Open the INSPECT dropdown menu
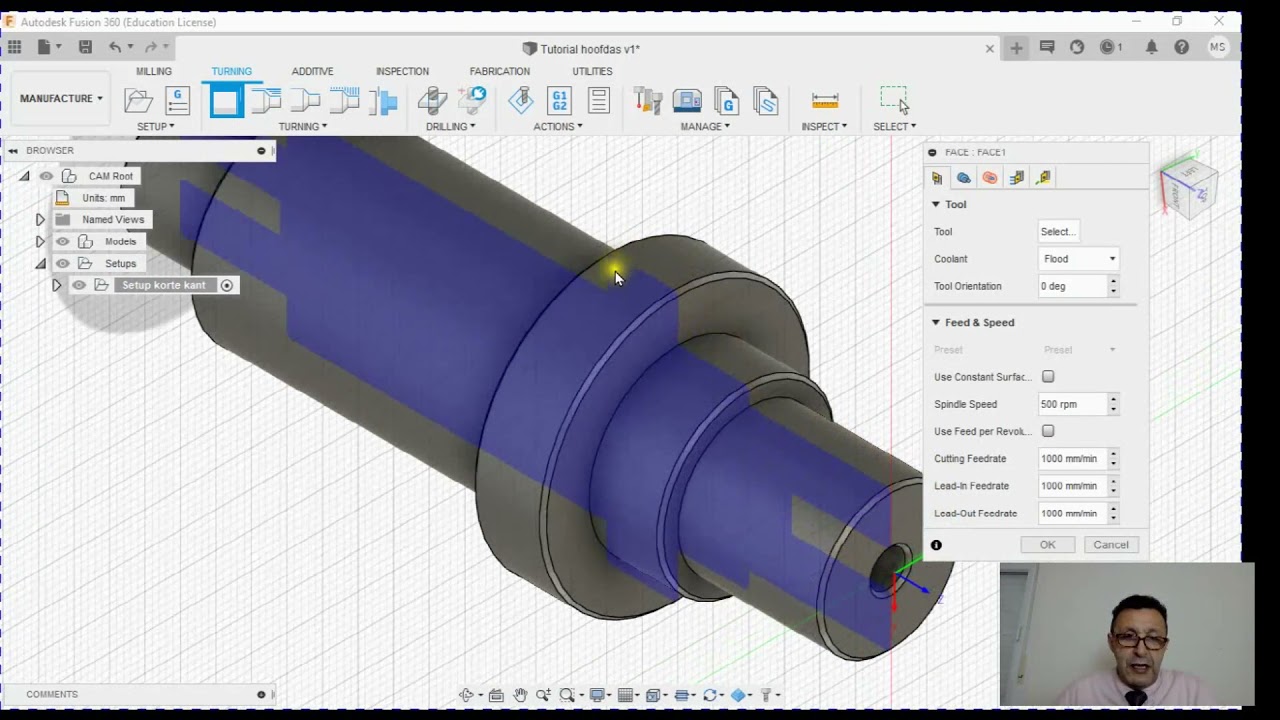Image resolution: width=1280 pixels, height=720 pixels. [824, 127]
